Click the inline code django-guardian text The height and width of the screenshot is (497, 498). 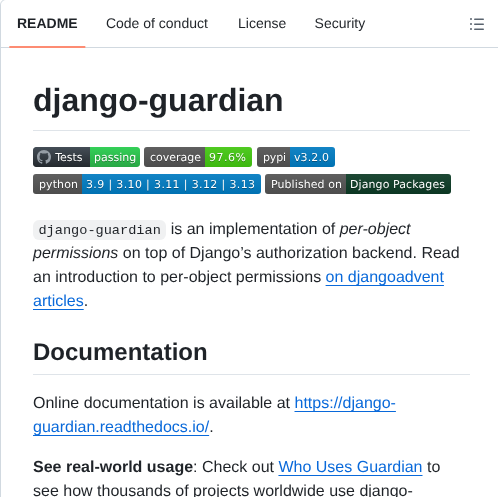(x=99, y=230)
